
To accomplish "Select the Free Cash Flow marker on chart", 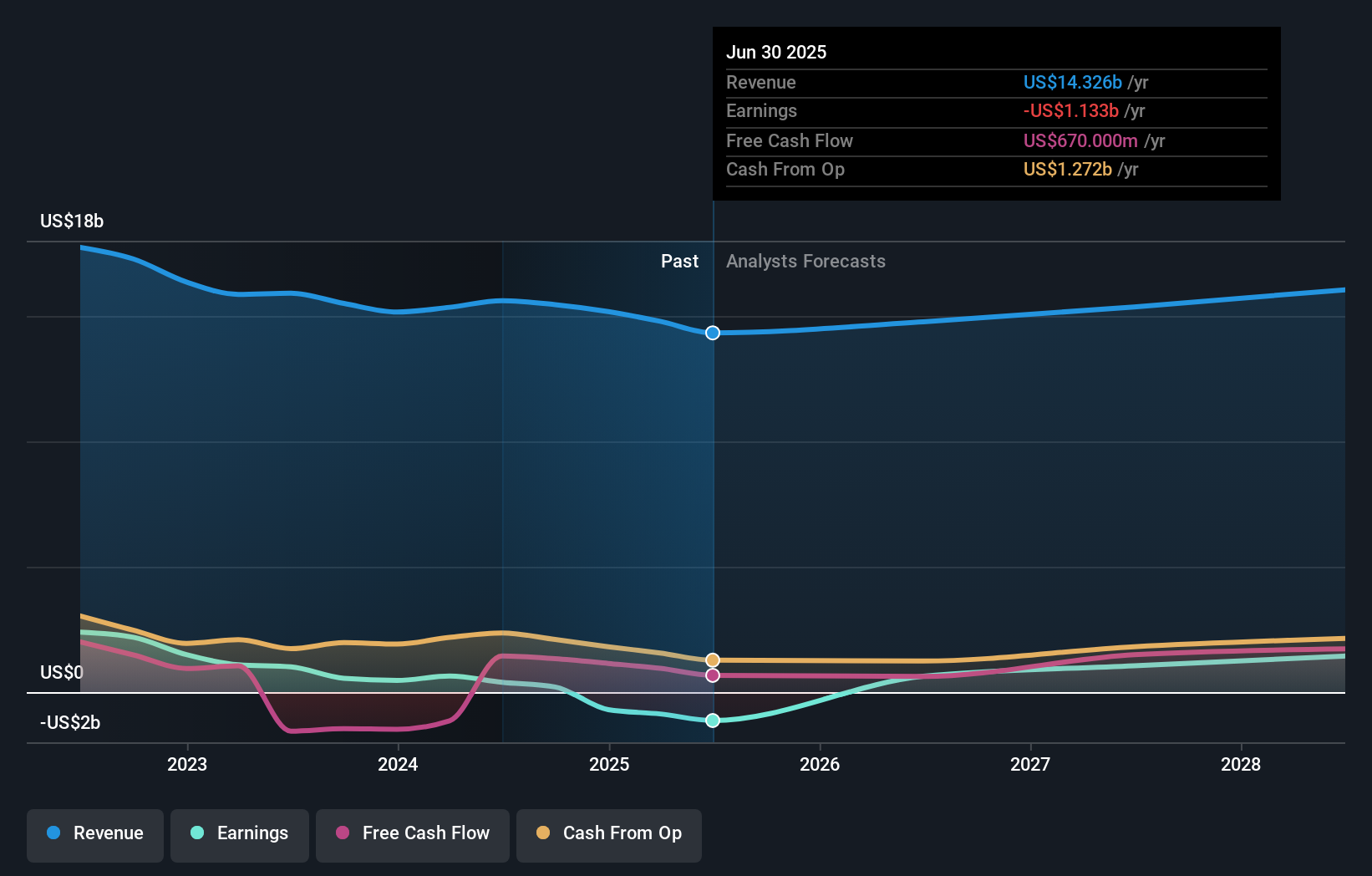I will click(x=713, y=675).
